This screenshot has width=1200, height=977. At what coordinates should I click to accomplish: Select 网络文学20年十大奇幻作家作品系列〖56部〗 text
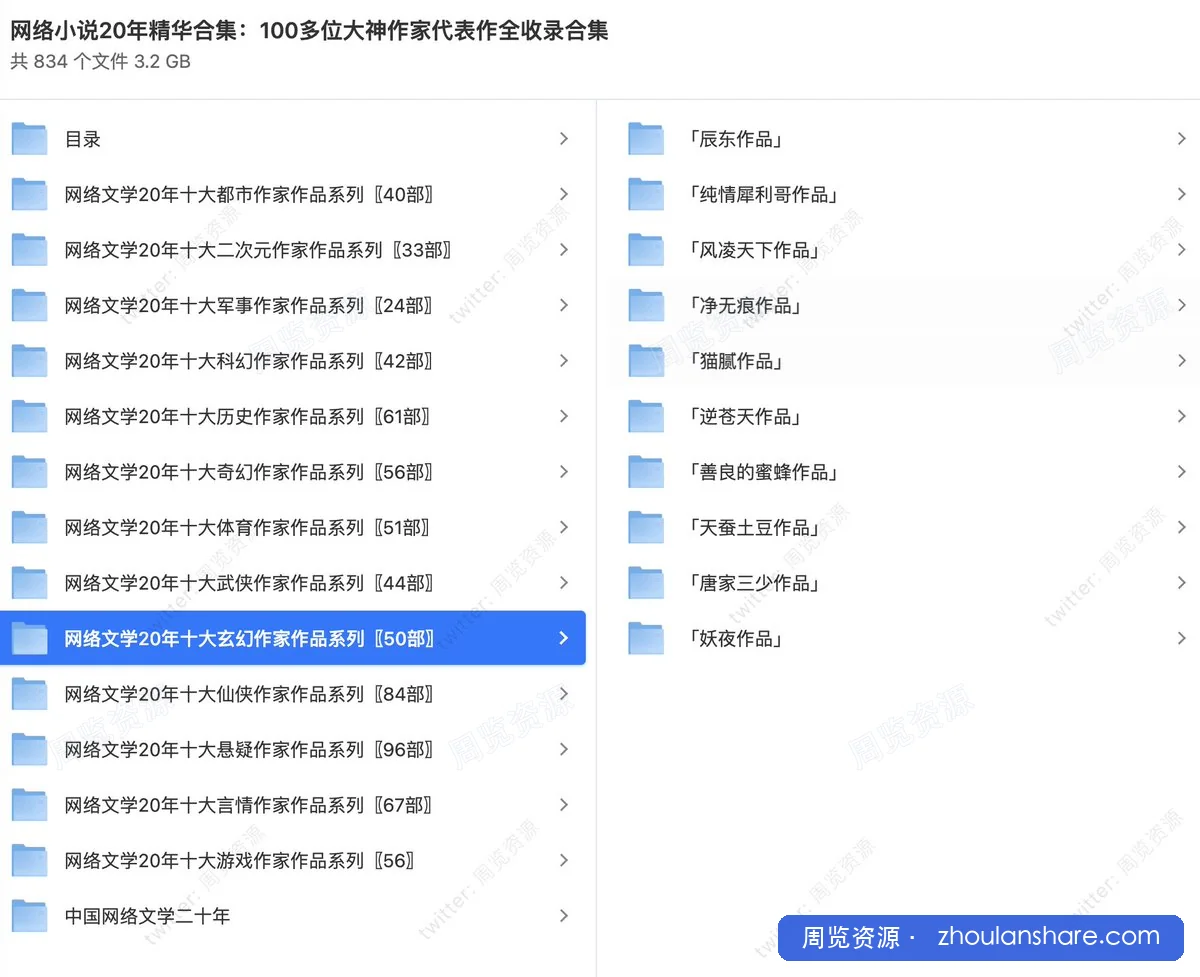(249, 472)
